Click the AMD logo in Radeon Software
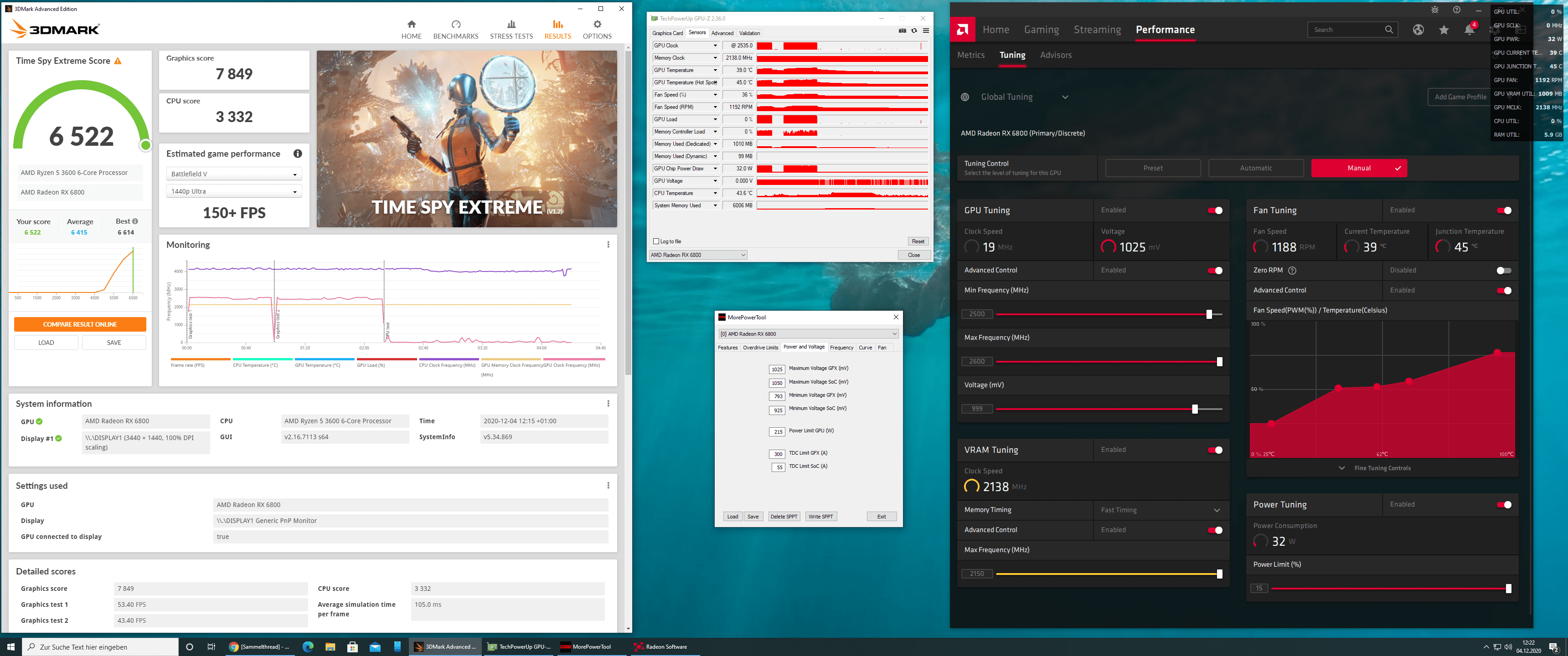The height and width of the screenshot is (656, 1568). (x=962, y=29)
